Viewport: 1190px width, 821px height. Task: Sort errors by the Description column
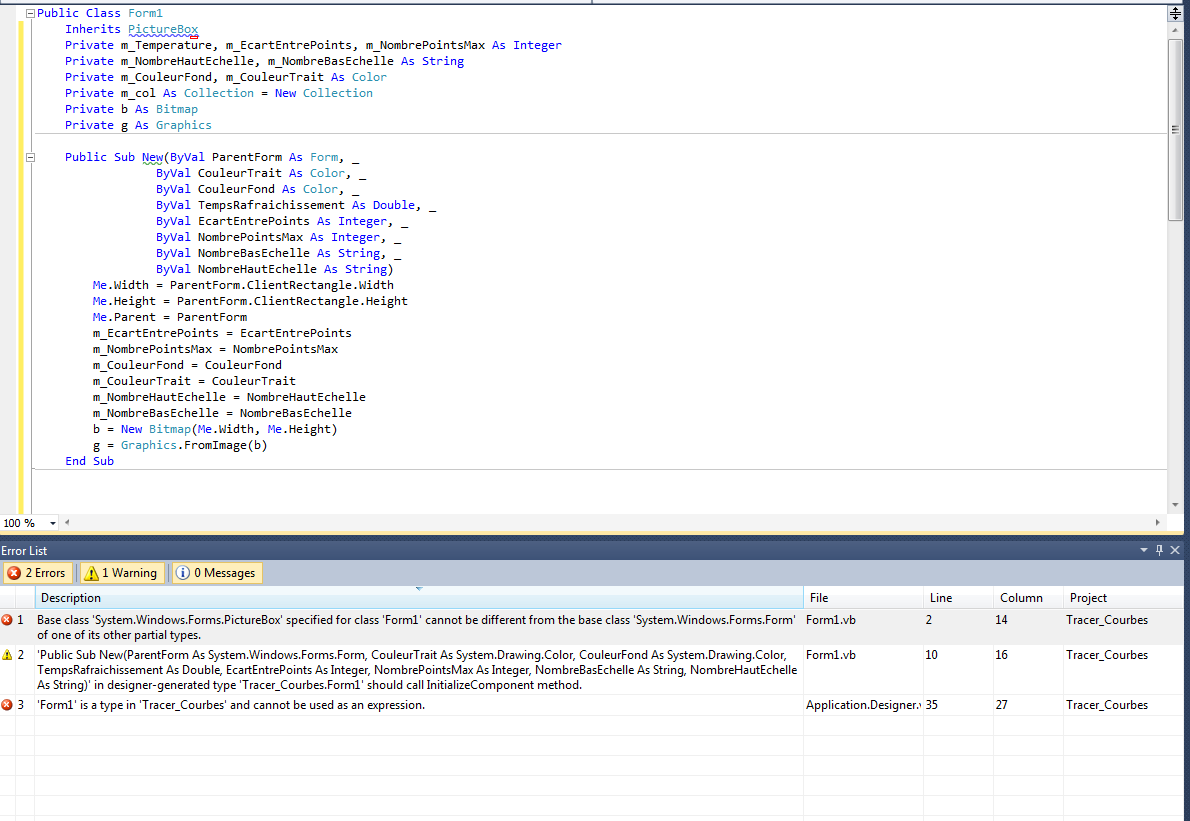(419, 598)
